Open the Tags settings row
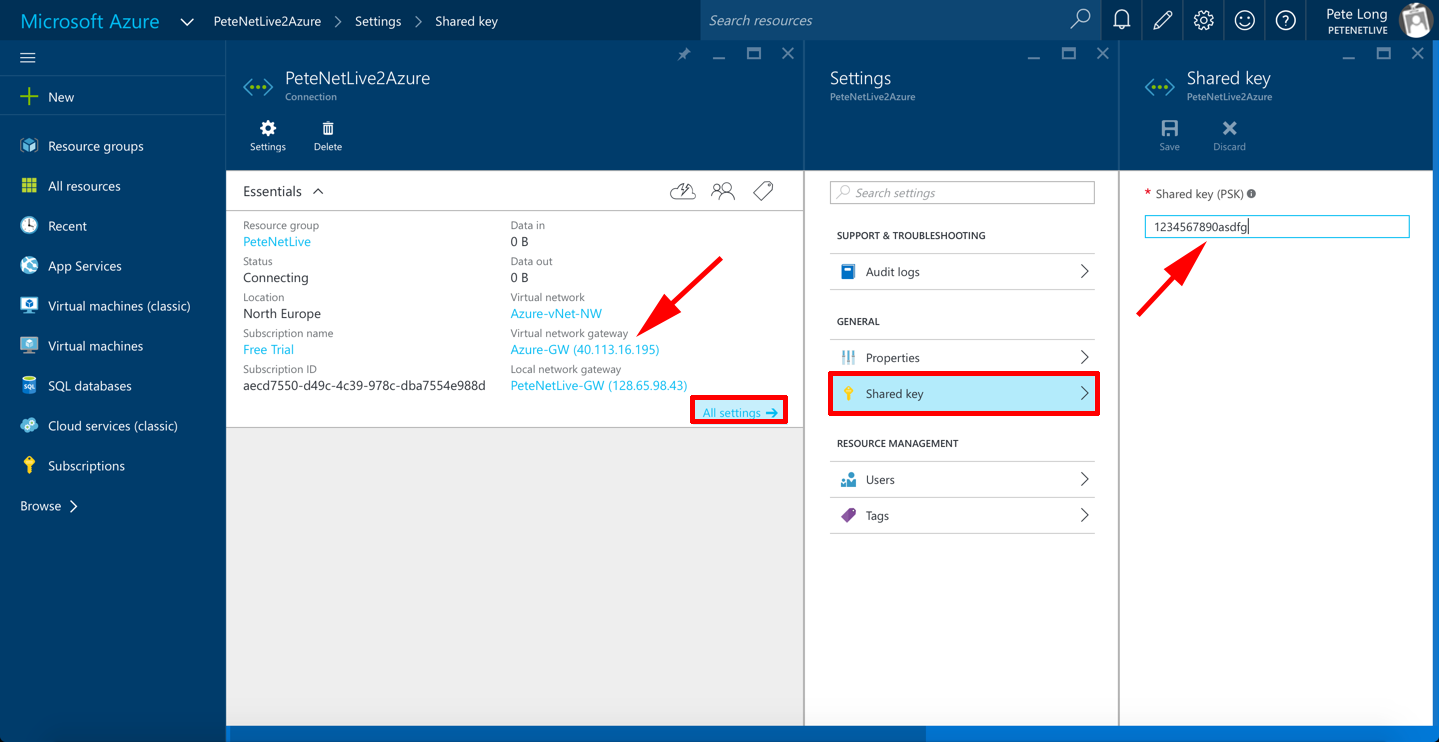Viewport: 1439px width, 742px height. tap(962, 516)
